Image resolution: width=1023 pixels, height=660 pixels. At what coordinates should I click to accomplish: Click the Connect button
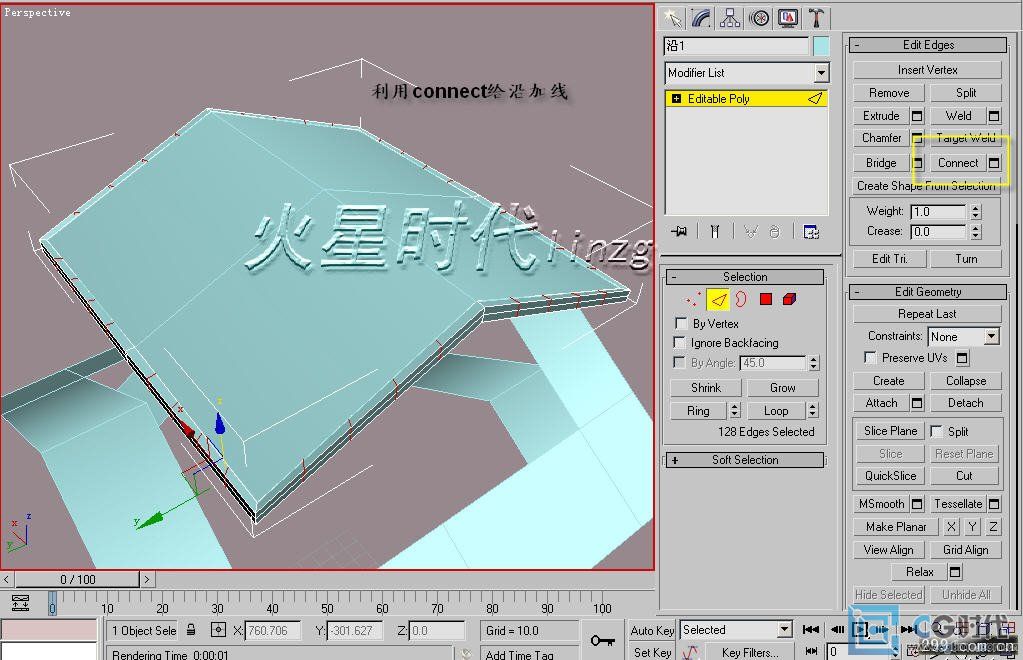click(x=958, y=163)
